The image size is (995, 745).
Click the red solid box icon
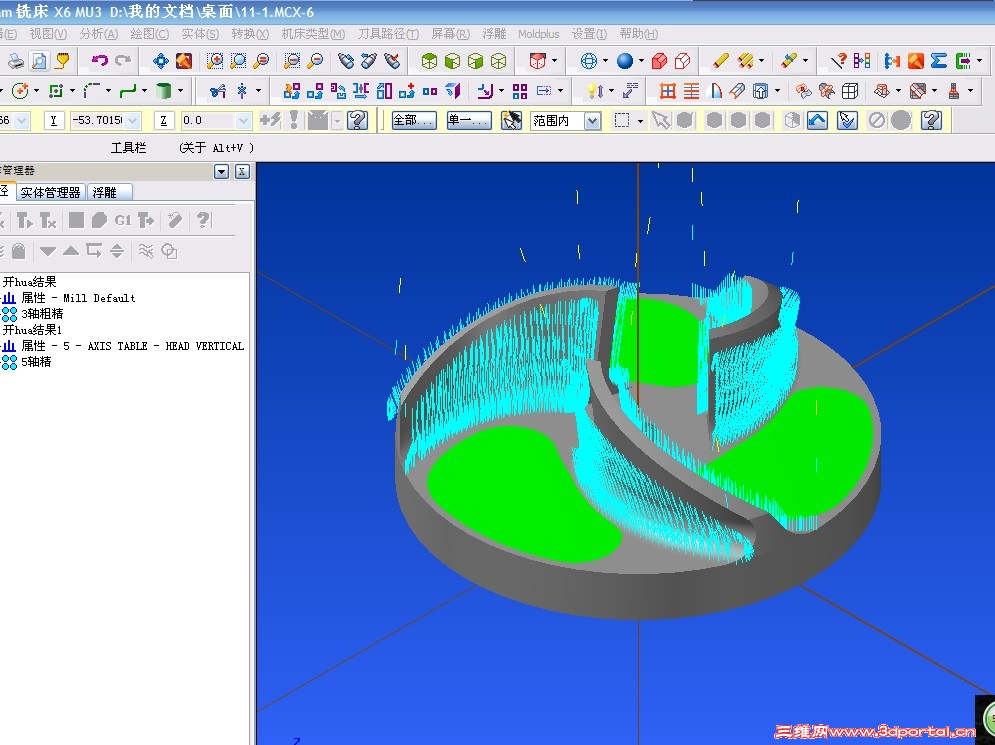tap(659, 61)
